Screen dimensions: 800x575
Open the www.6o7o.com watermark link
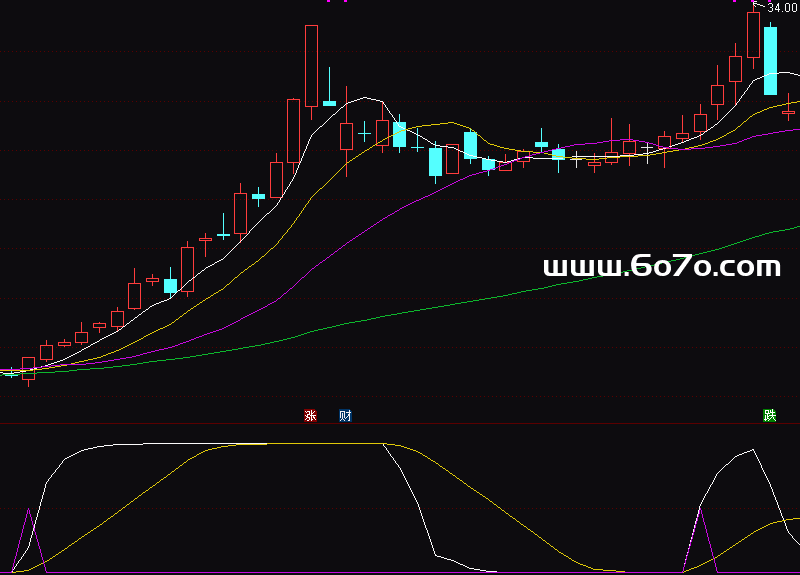click(x=661, y=267)
